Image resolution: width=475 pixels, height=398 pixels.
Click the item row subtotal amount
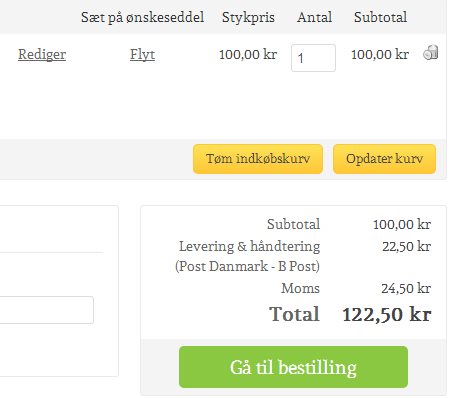coord(380,54)
